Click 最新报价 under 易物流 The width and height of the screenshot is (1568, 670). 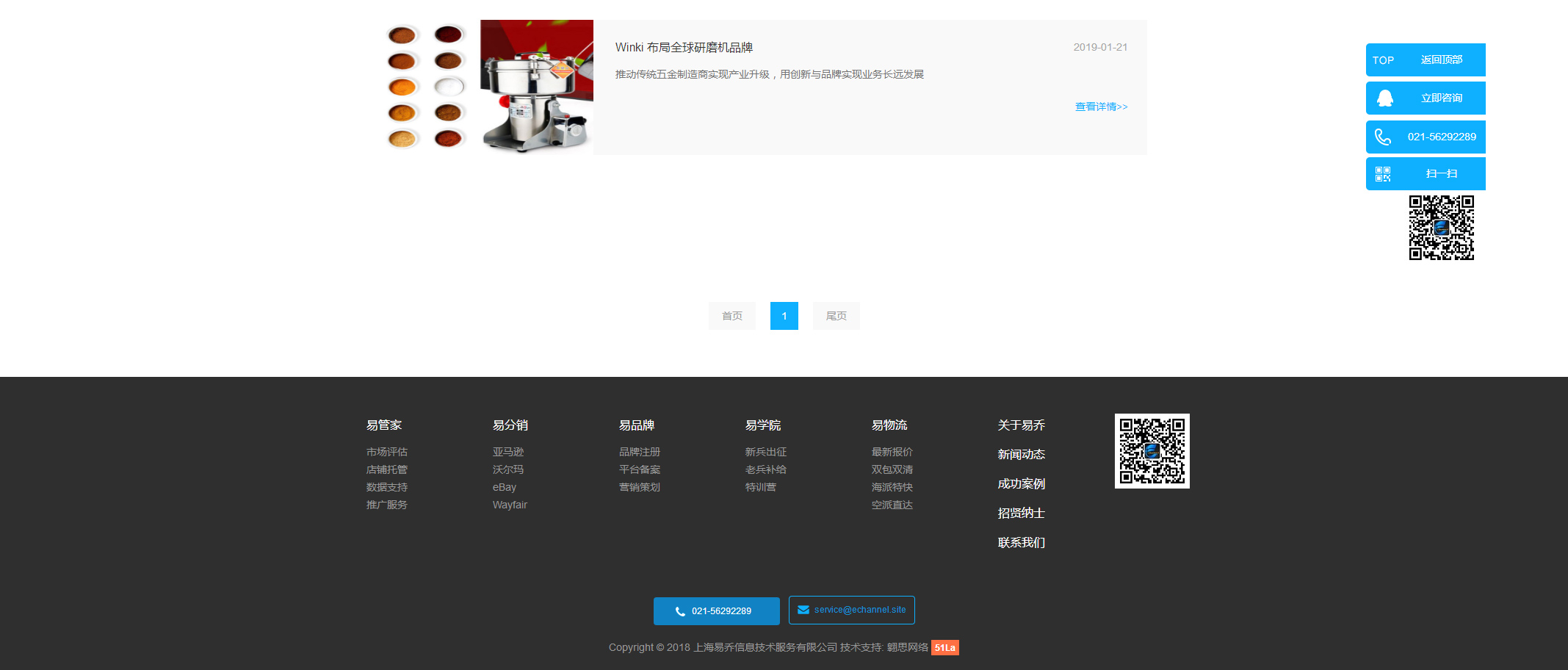click(x=892, y=452)
